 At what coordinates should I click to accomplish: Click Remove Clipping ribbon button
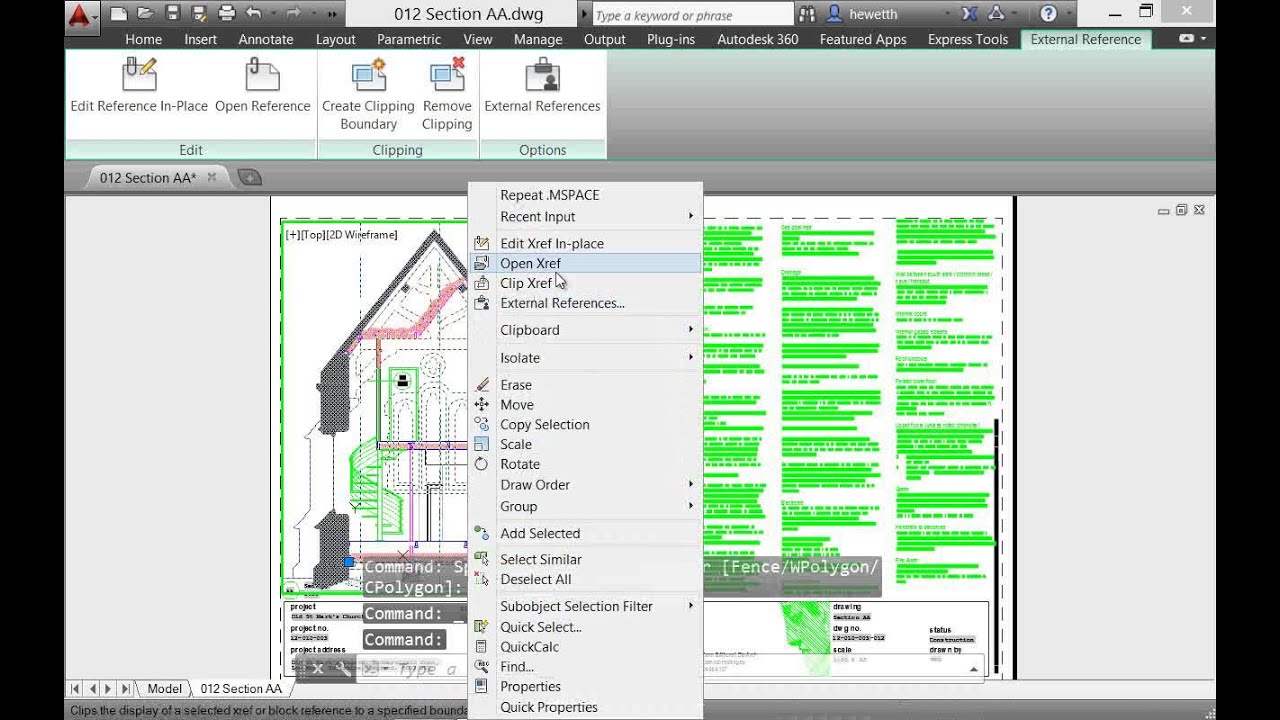[447, 95]
